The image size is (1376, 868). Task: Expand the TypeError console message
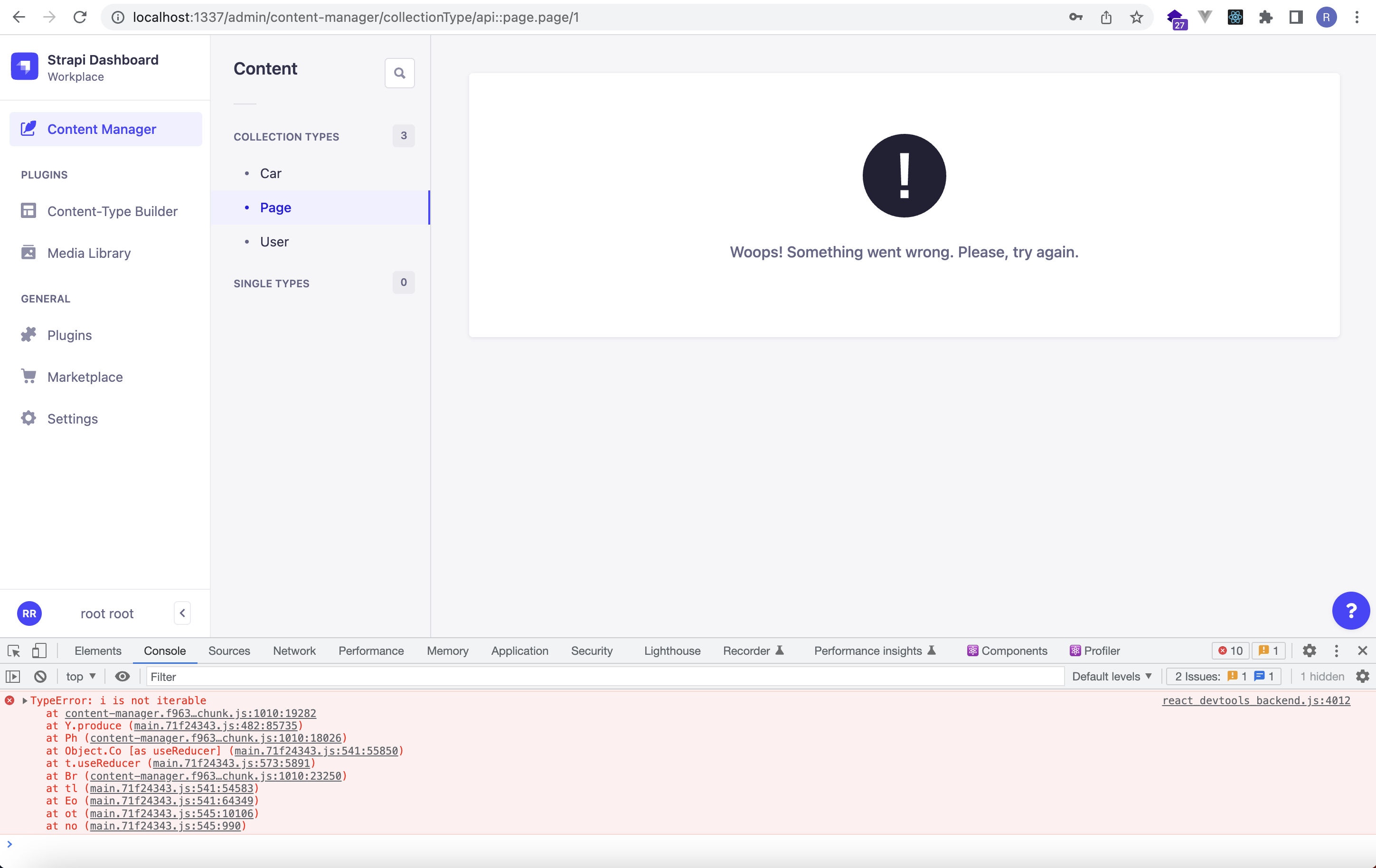click(25, 700)
